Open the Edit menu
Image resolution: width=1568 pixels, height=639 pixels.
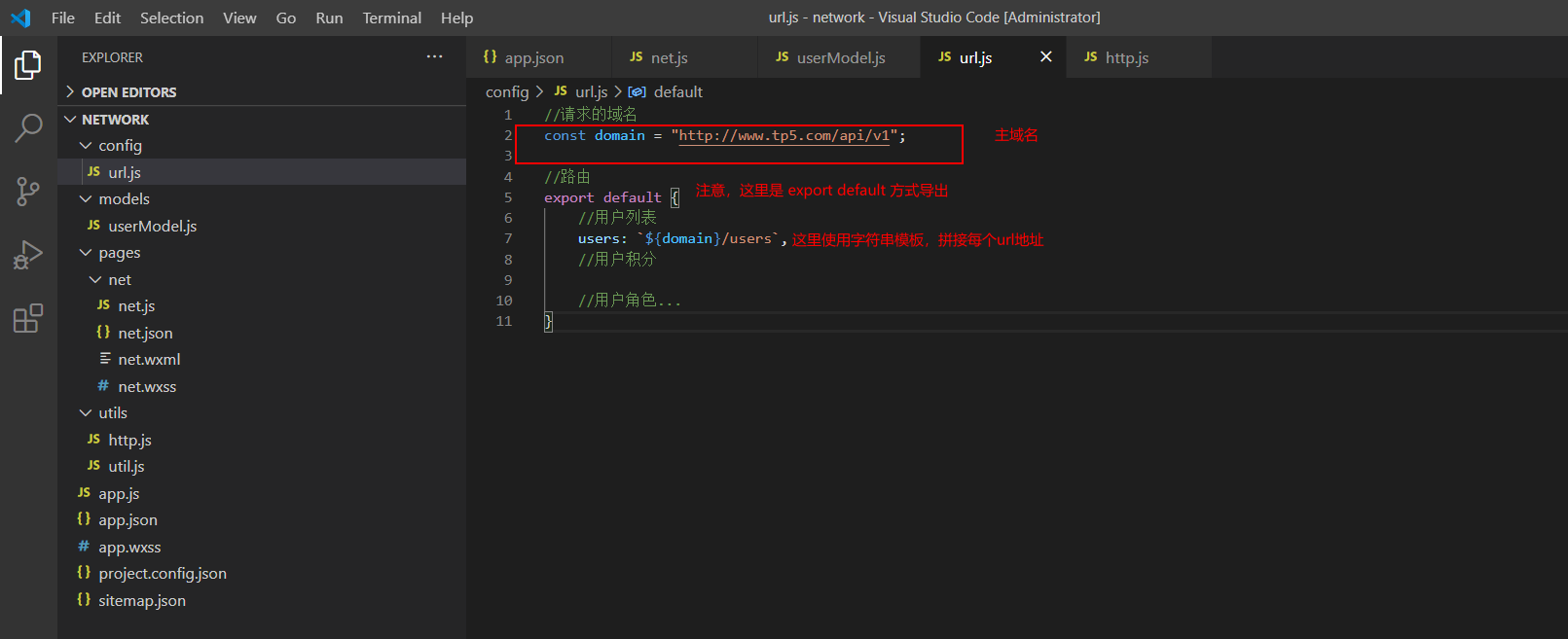pyautogui.click(x=108, y=18)
